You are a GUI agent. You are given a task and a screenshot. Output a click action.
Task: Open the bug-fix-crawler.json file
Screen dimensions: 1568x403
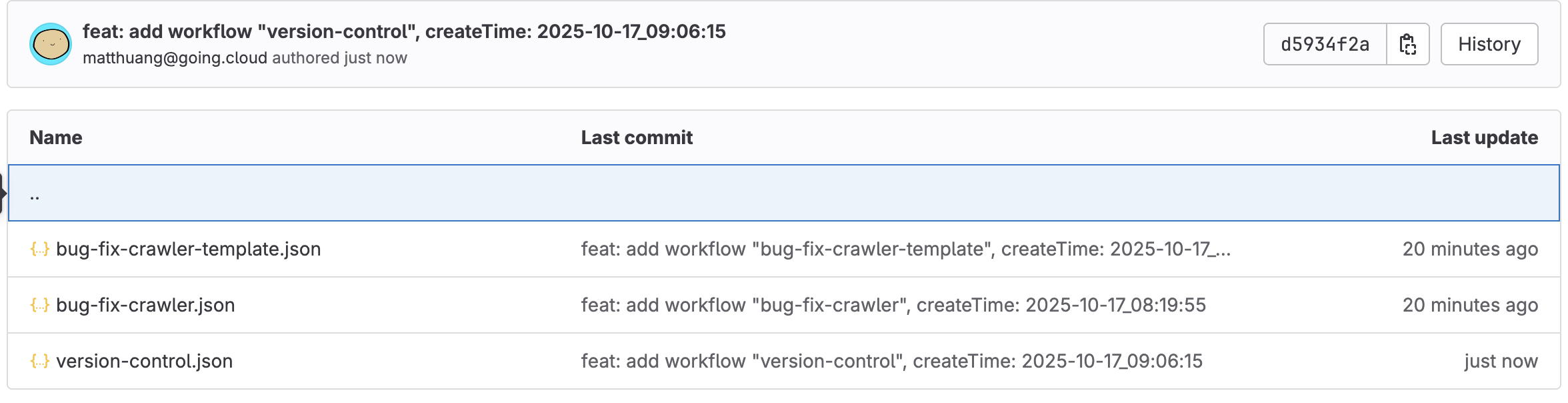[x=145, y=305]
